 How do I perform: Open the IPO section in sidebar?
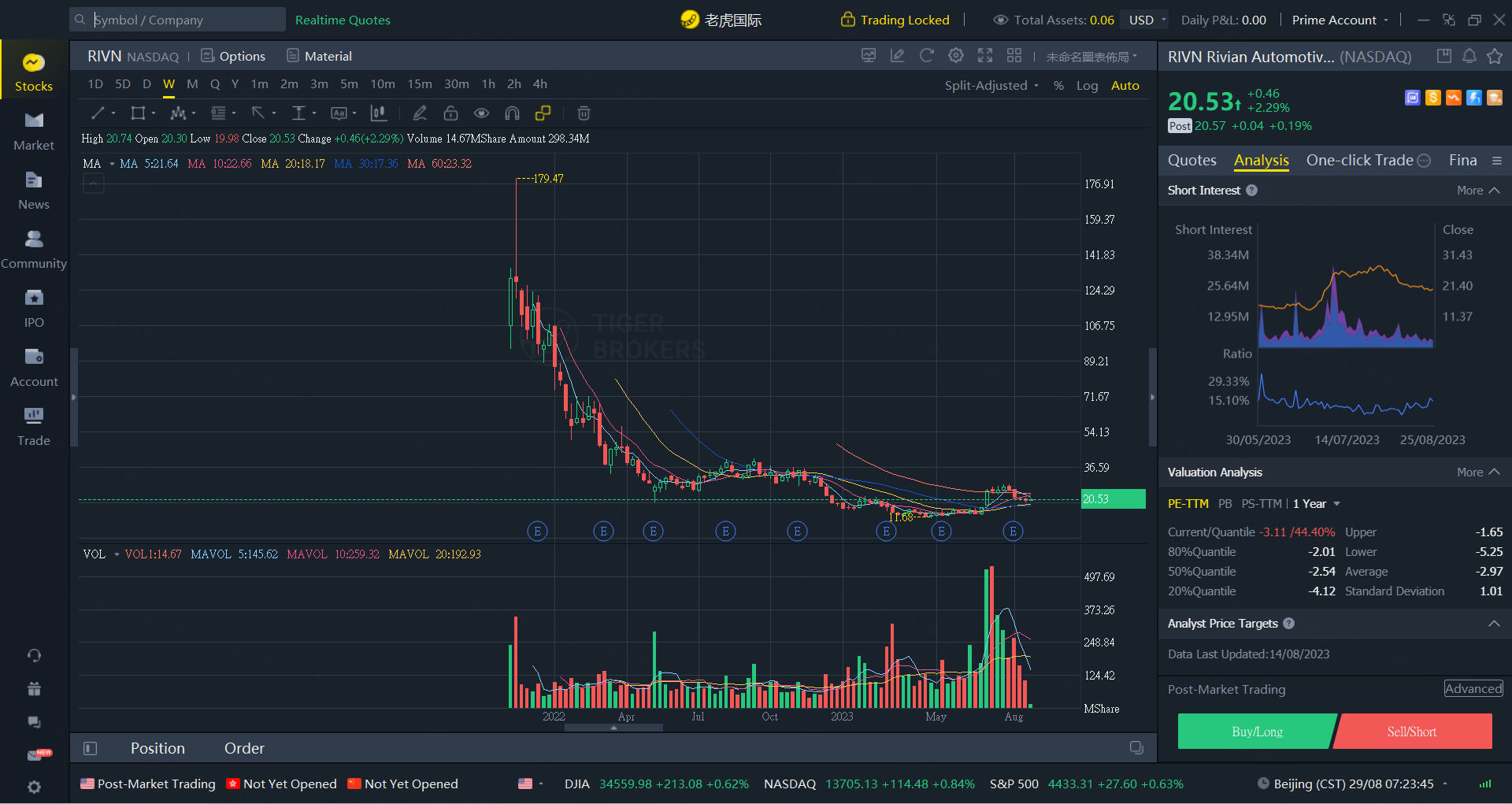coord(34,309)
